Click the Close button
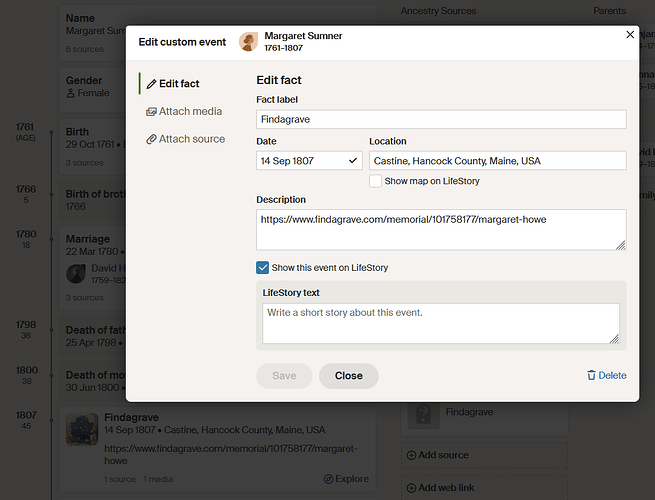 [x=349, y=376]
